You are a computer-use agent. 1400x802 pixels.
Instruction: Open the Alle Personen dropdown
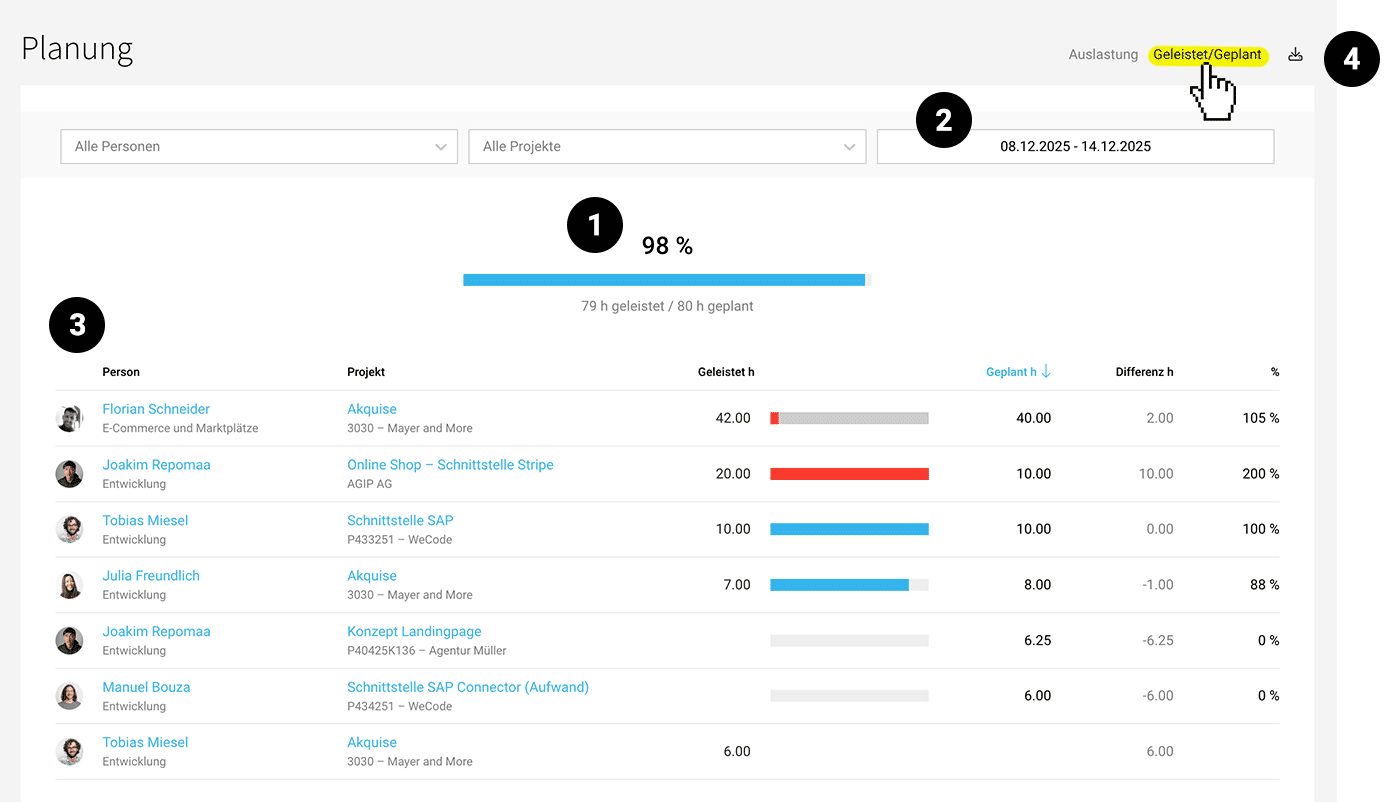pos(259,147)
